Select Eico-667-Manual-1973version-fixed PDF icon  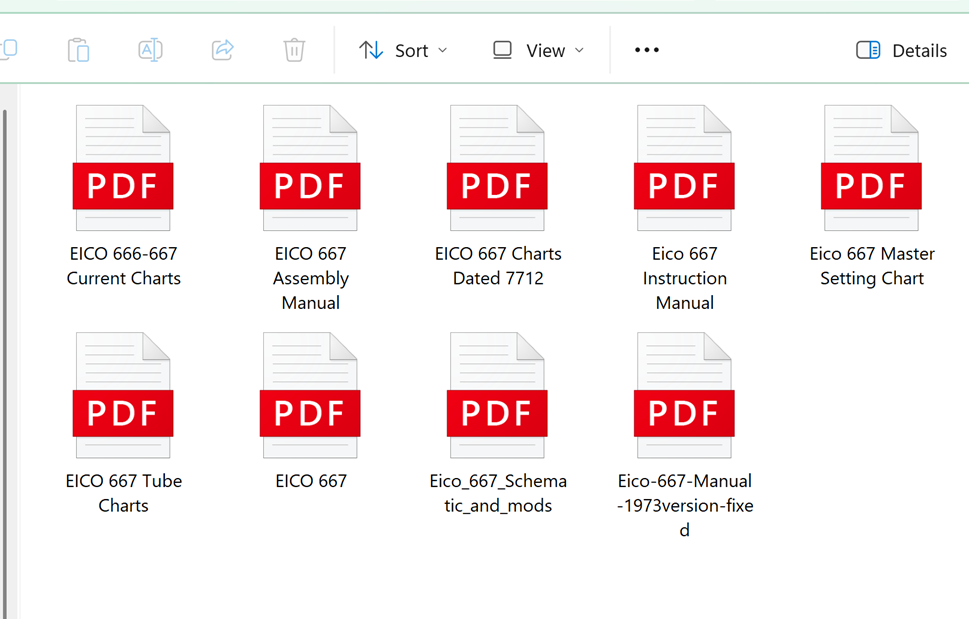point(684,395)
